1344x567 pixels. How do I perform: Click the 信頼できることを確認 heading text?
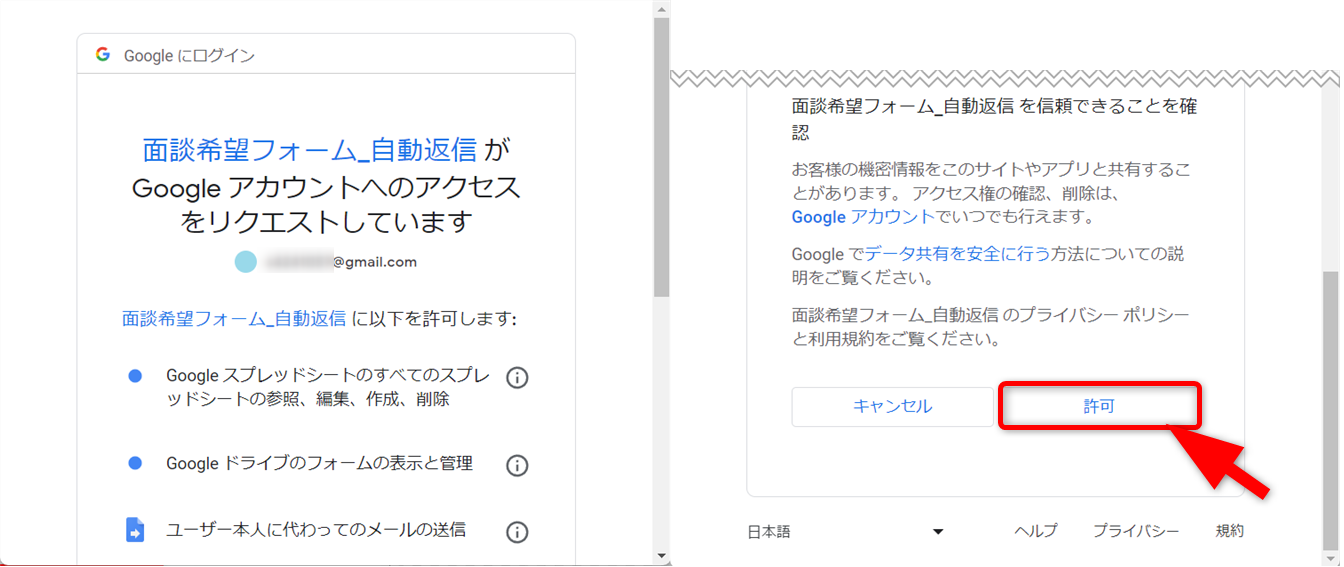click(x=994, y=118)
